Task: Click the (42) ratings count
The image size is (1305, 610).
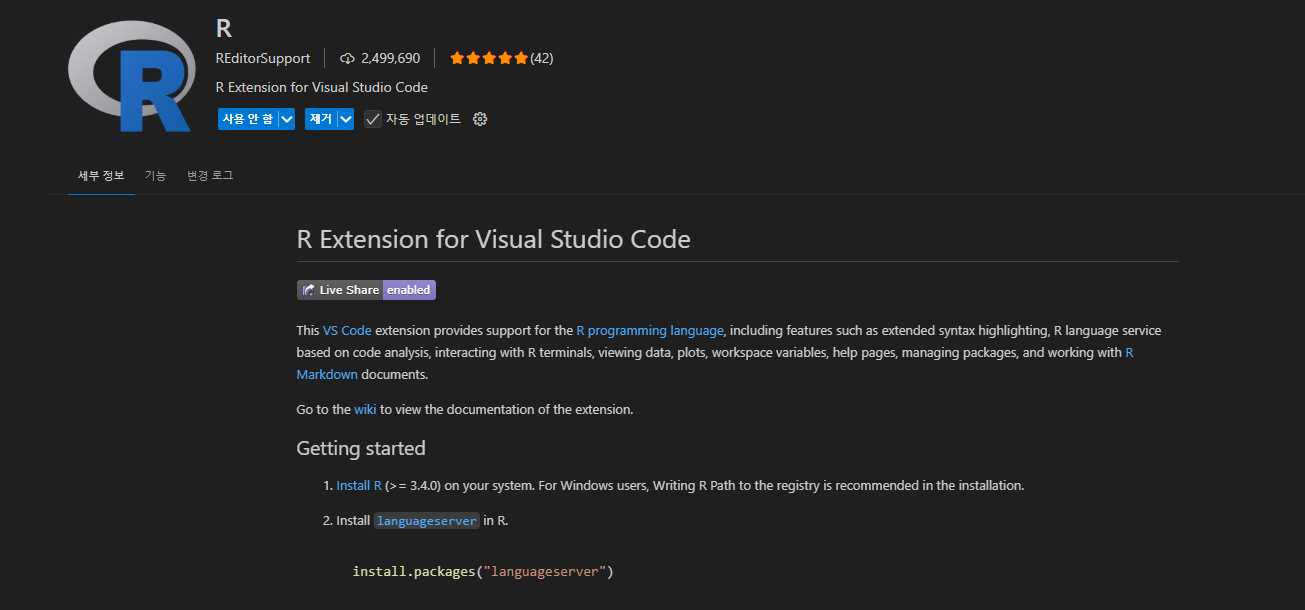Action: 541,58
